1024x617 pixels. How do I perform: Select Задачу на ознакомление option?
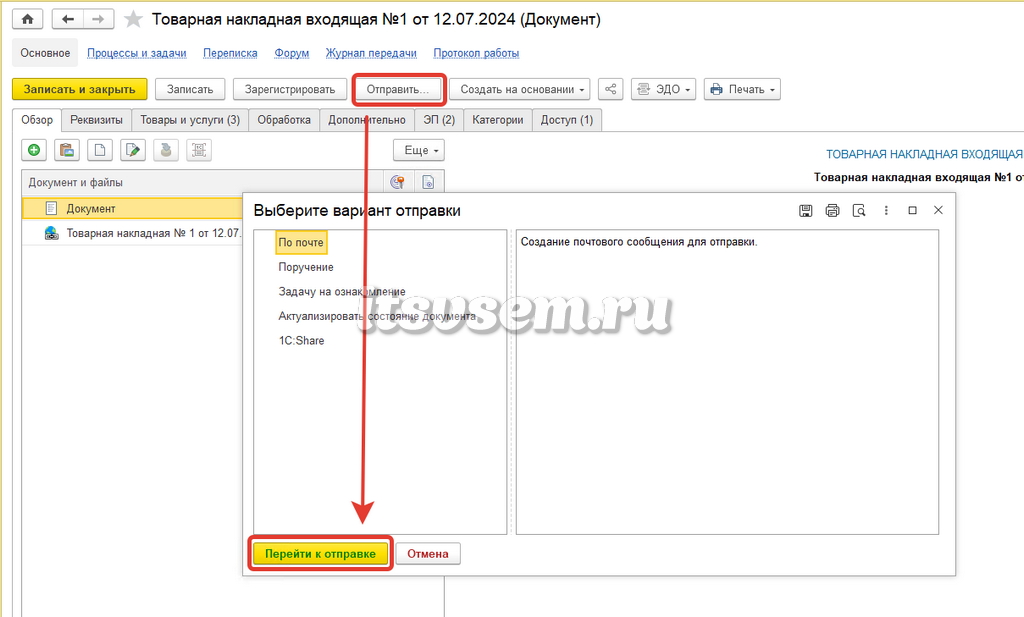click(x=342, y=292)
